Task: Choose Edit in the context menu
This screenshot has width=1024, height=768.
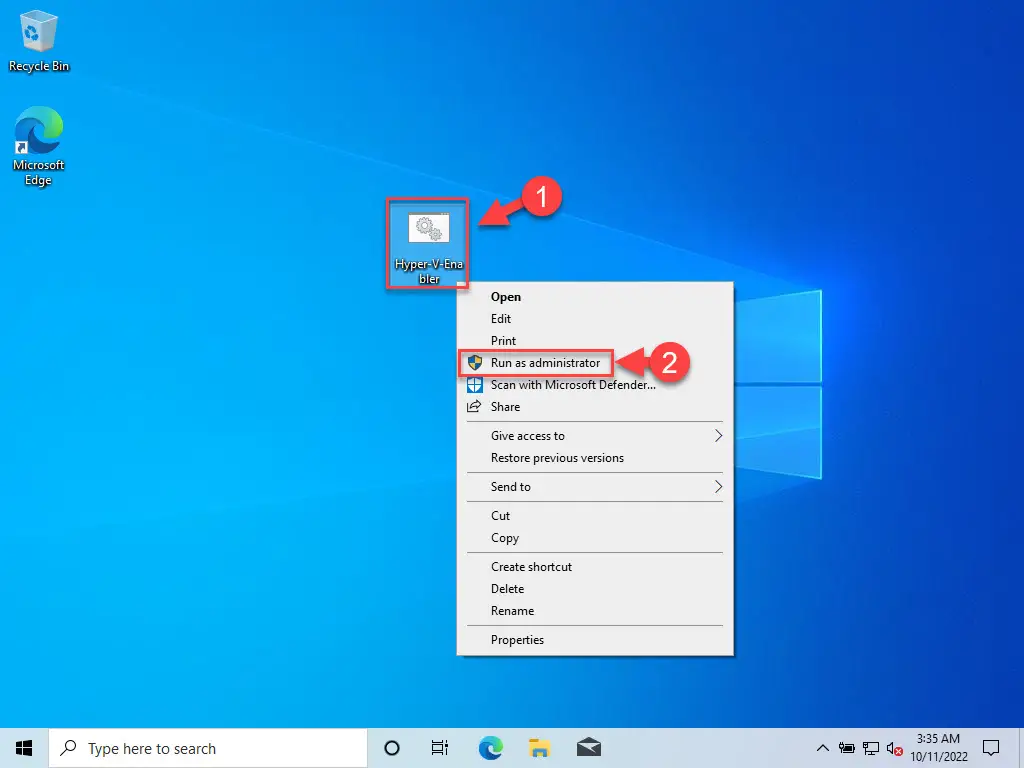Action: pyautogui.click(x=595, y=319)
